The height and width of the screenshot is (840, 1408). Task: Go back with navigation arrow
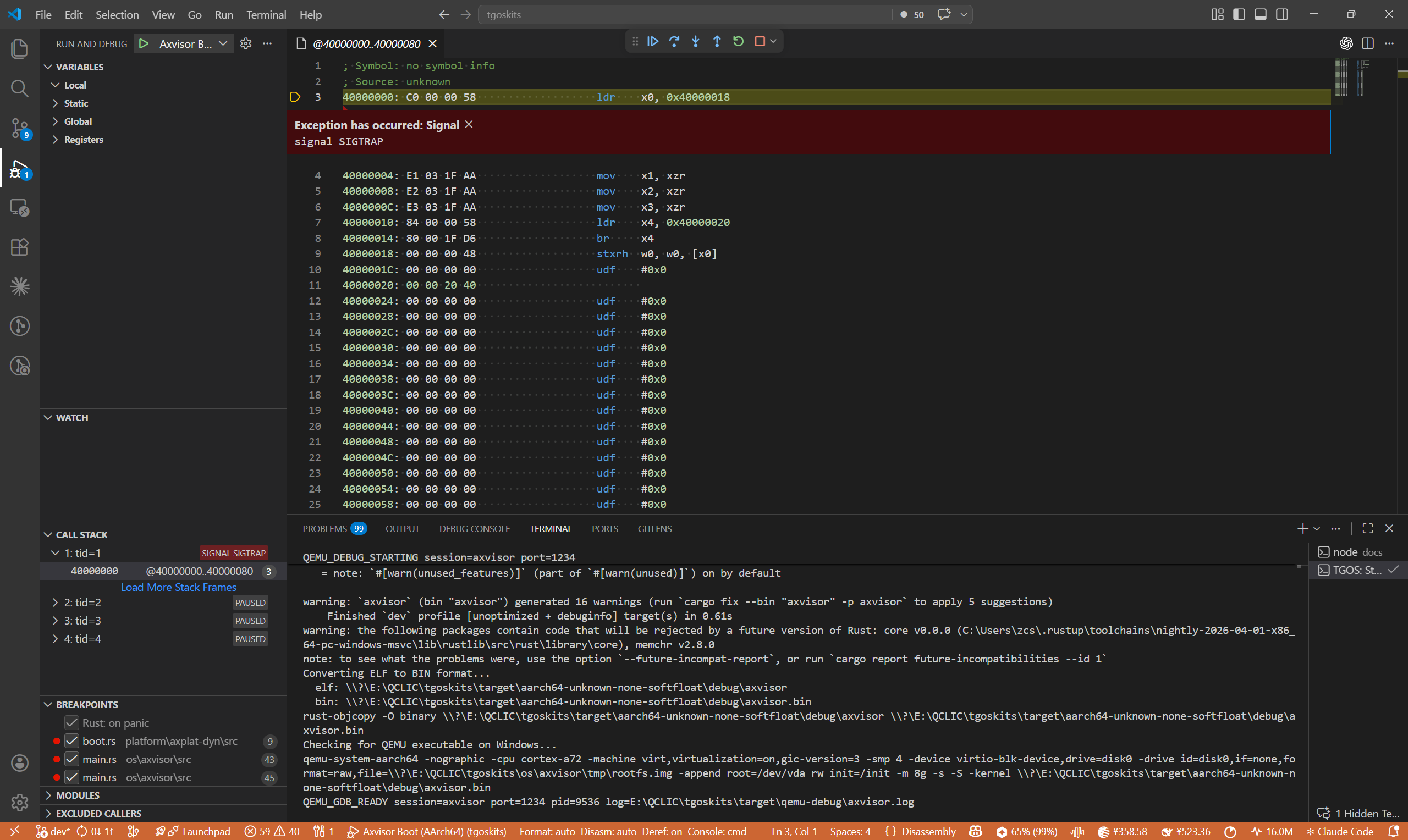(444, 15)
